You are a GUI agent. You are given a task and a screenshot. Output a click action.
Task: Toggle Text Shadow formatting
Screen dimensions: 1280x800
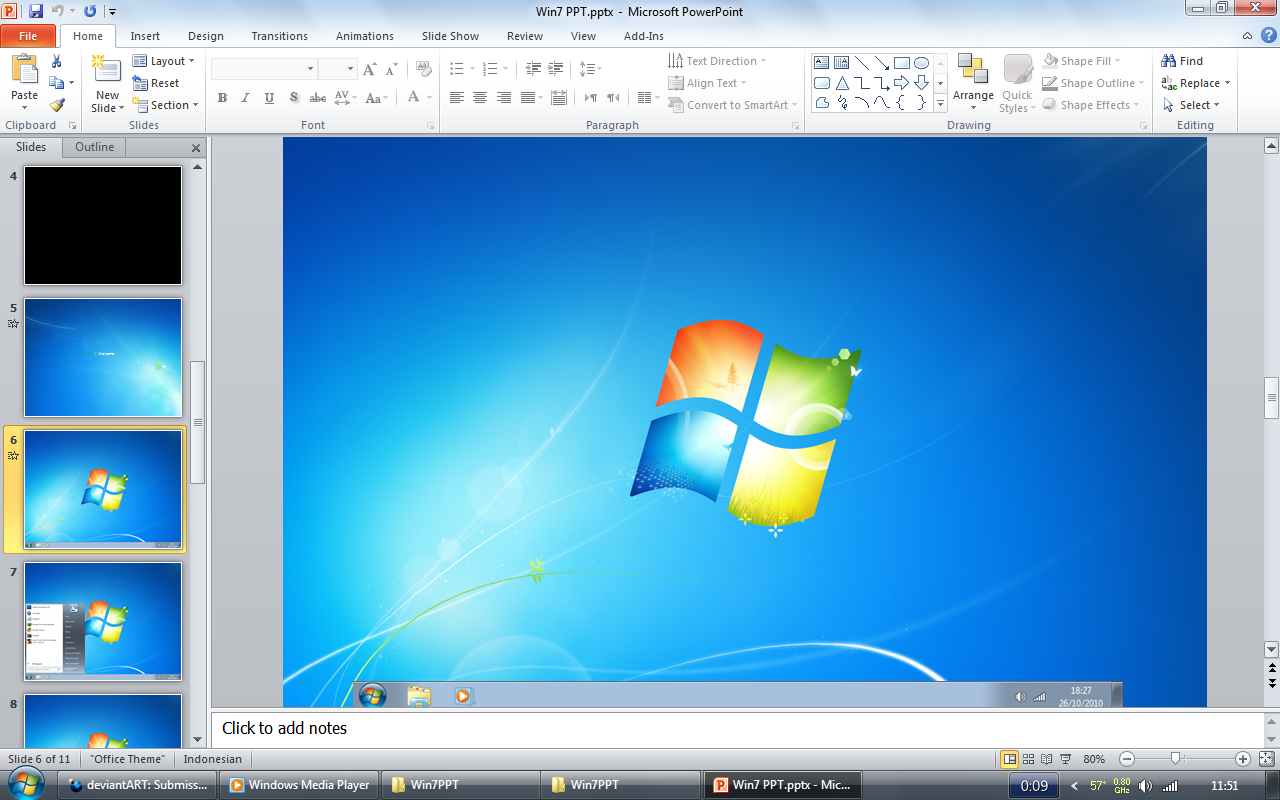(294, 98)
